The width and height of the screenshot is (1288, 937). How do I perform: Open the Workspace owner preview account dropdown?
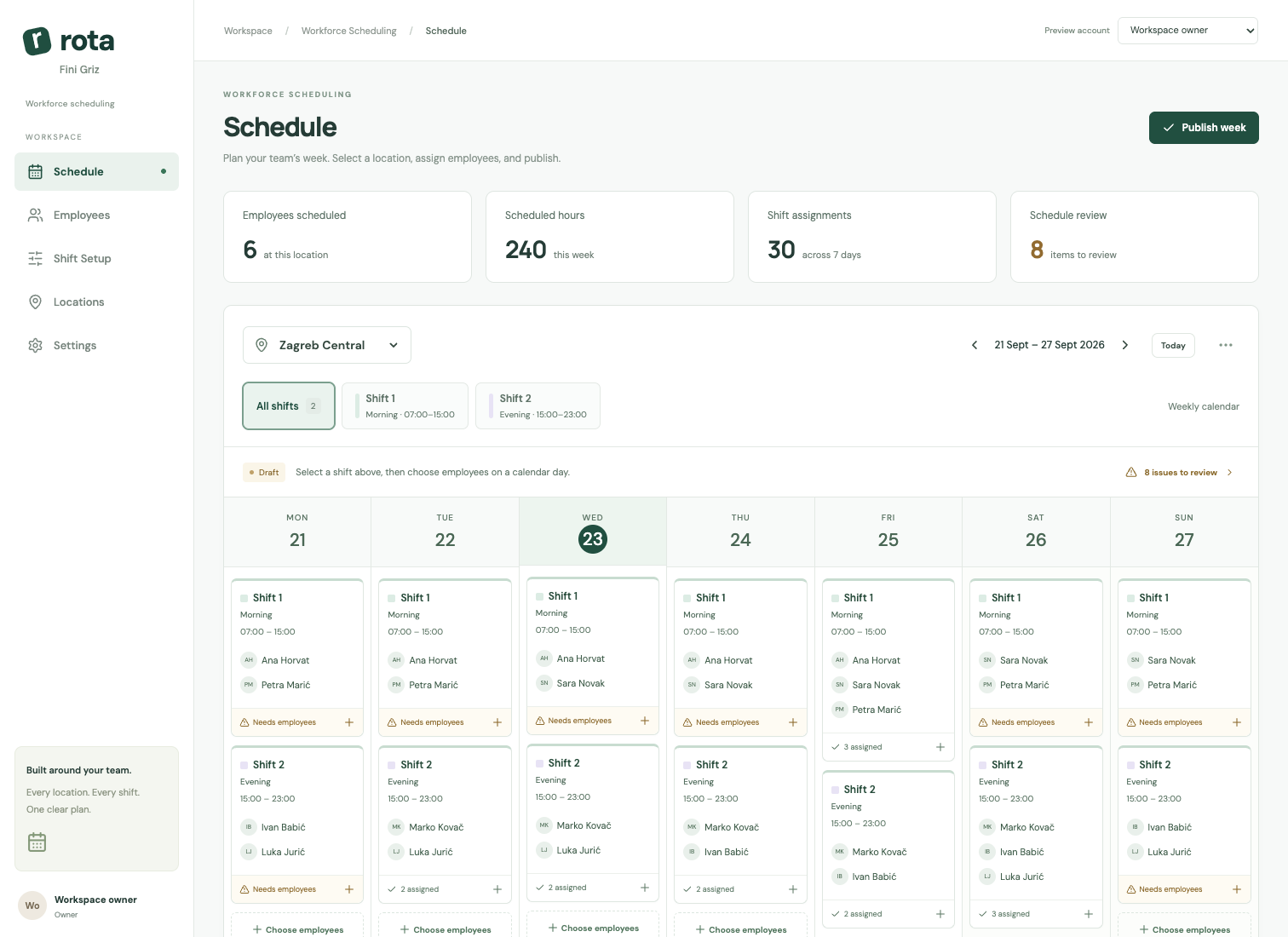click(x=1187, y=31)
